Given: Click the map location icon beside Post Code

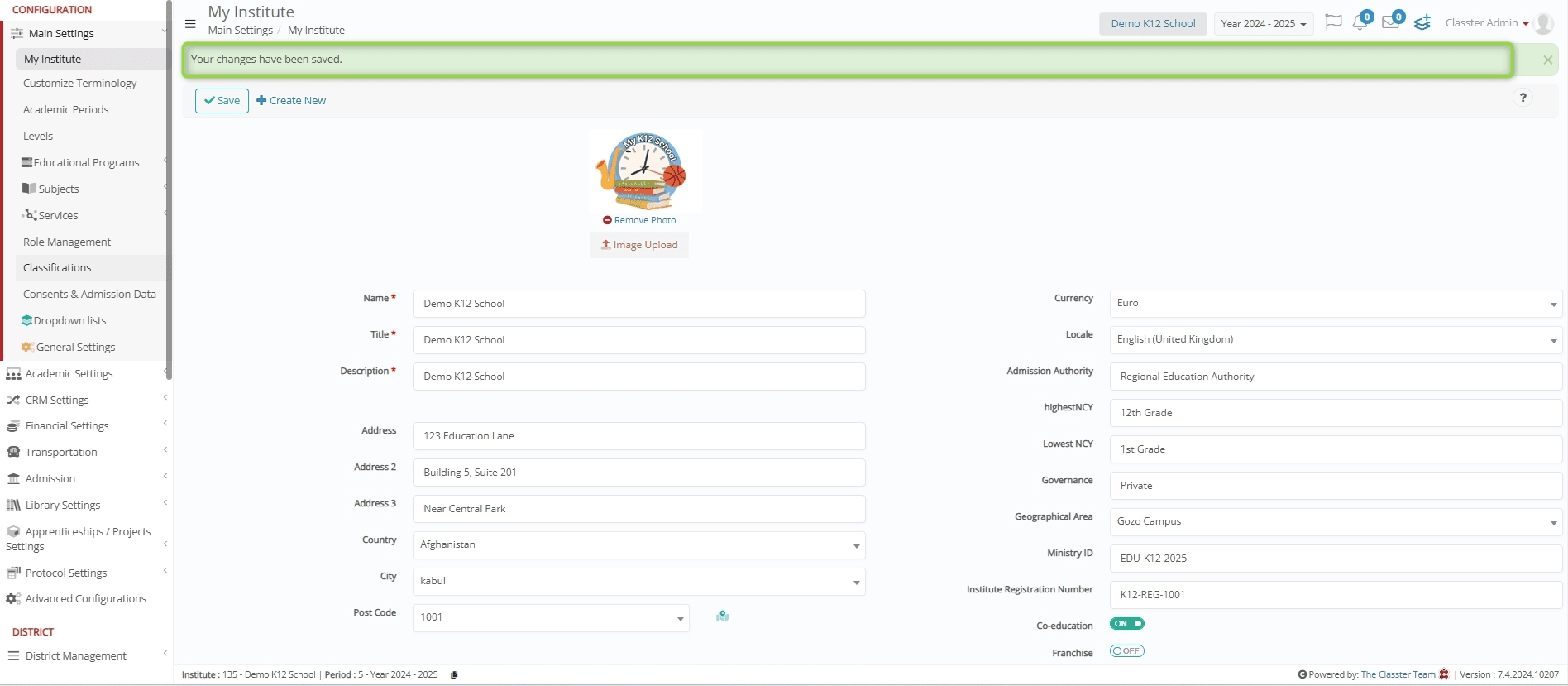Looking at the screenshot, I should pyautogui.click(x=723, y=616).
